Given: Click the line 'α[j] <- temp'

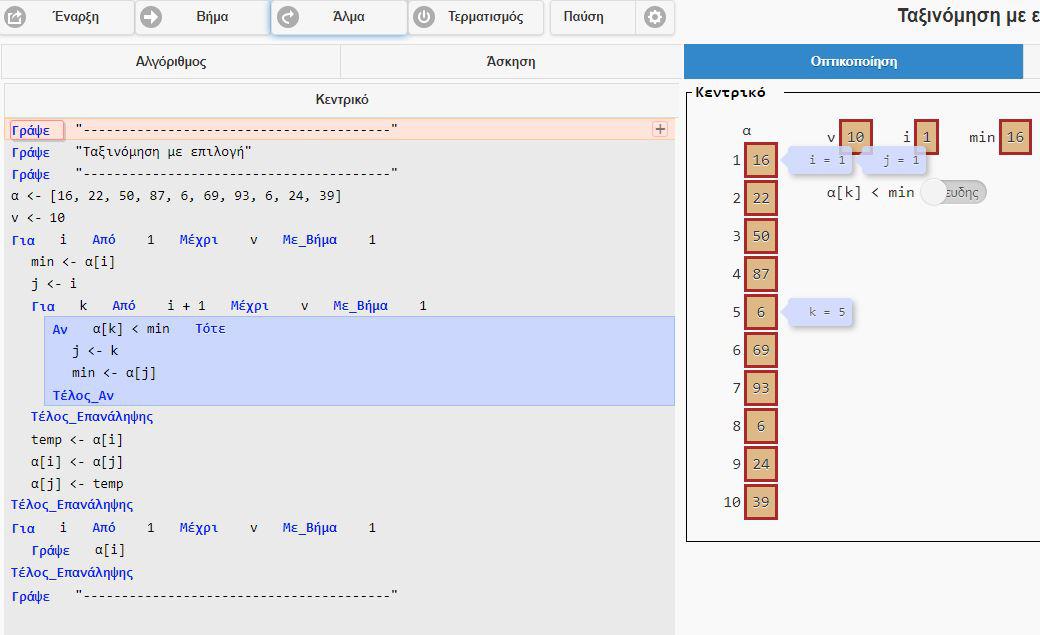Looking at the screenshot, I should [x=76, y=484].
